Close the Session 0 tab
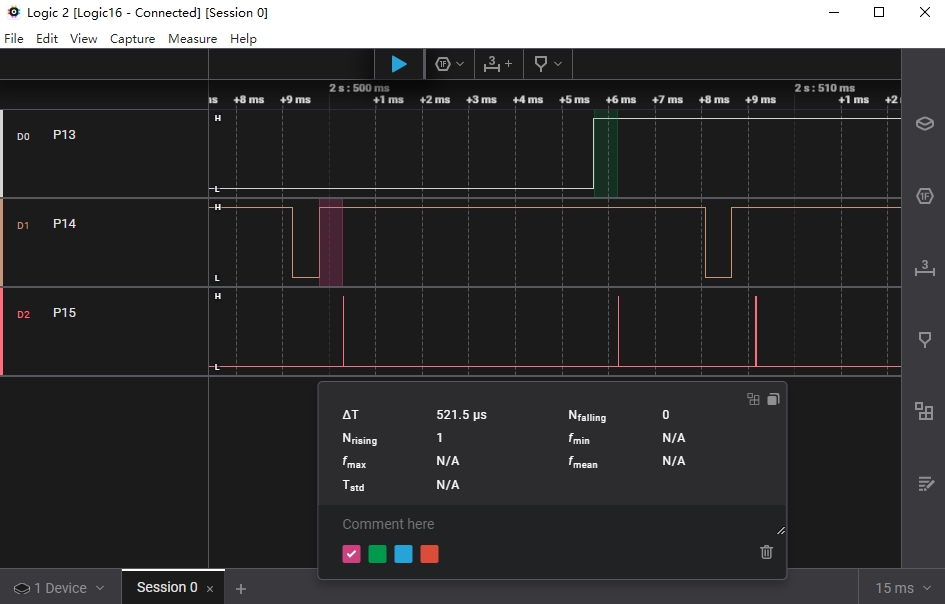The height and width of the screenshot is (604, 945). 210,589
